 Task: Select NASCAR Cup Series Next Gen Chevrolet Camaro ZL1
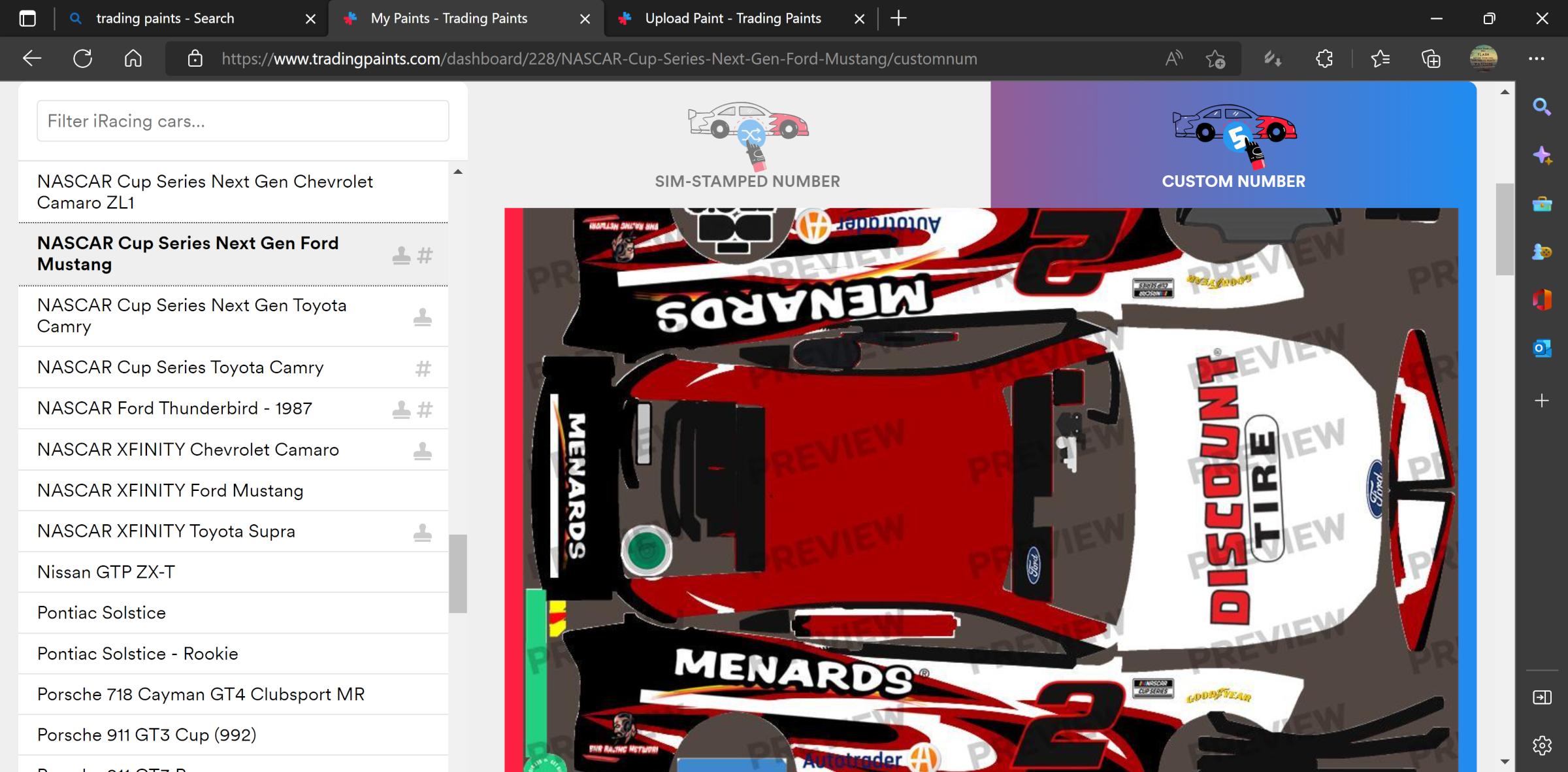tap(233, 192)
